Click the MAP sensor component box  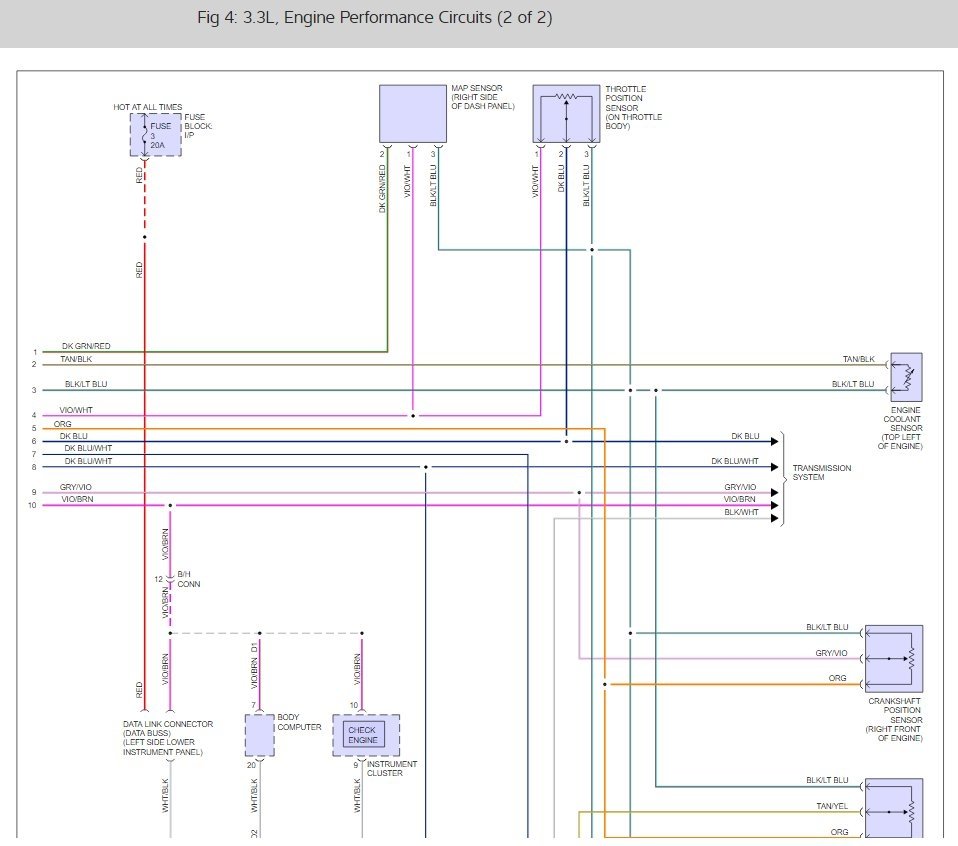coord(412,114)
